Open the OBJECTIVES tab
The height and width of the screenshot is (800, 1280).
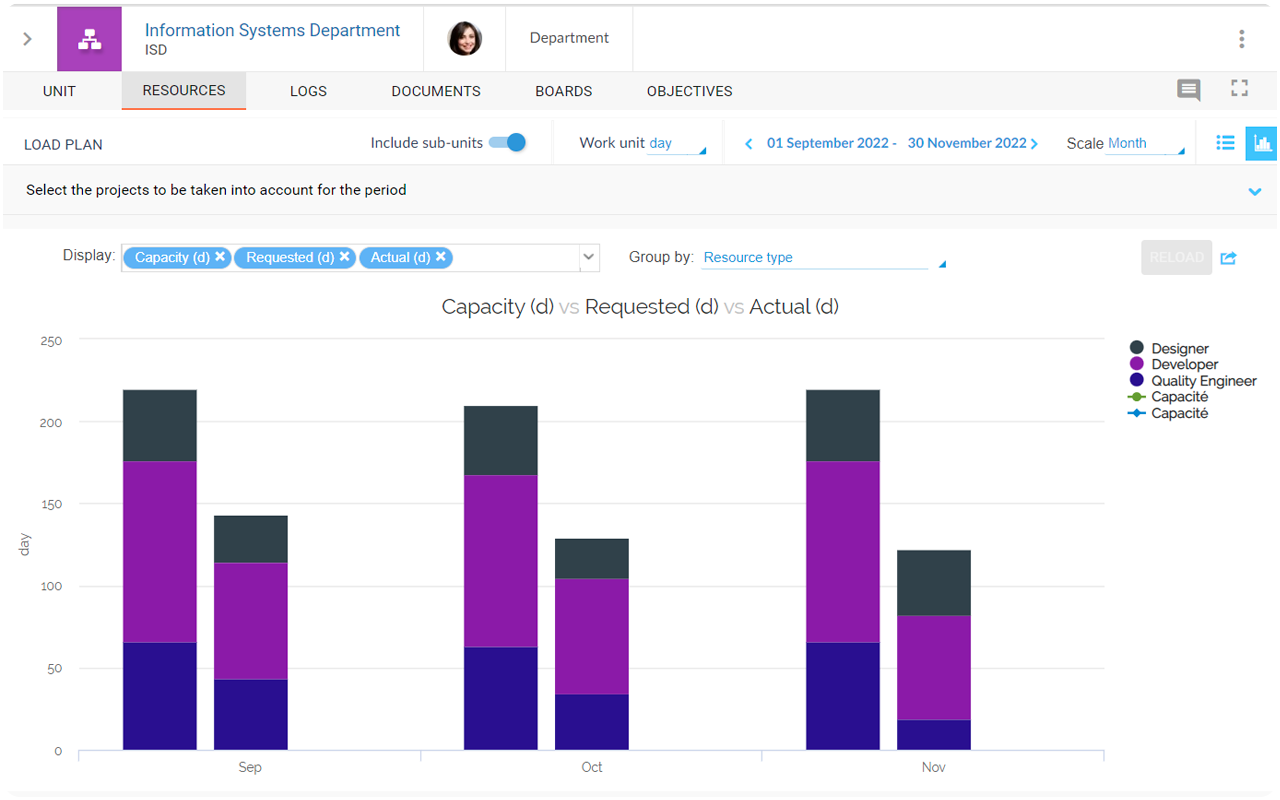(x=689, y=91)
